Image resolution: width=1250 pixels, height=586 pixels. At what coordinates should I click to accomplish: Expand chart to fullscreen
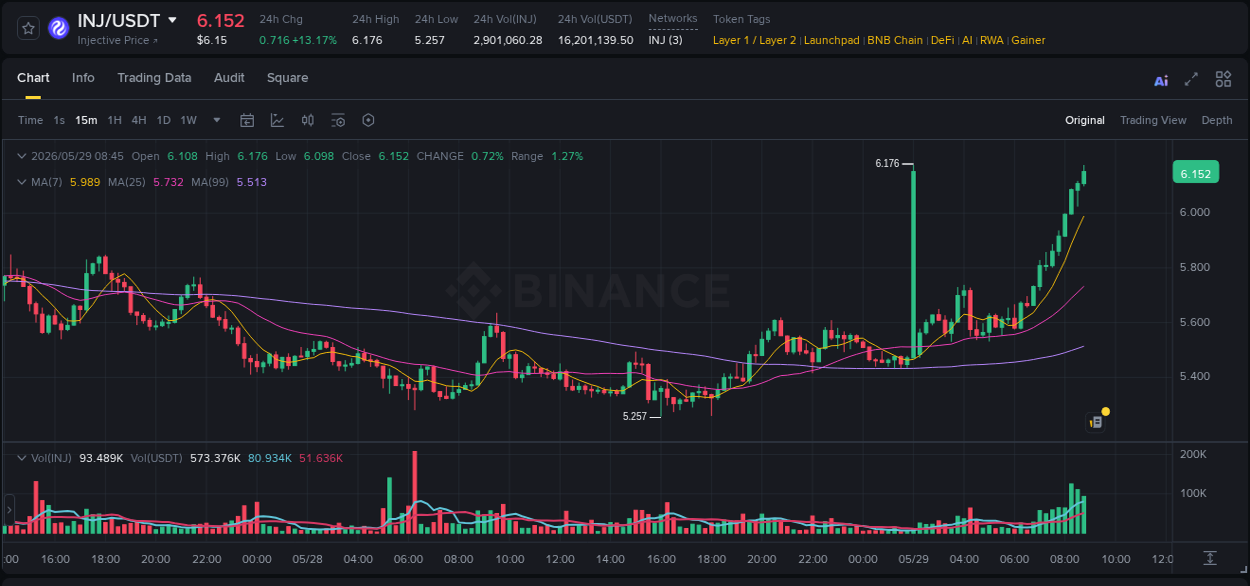pyautogui.click(x=1191, y=80)
